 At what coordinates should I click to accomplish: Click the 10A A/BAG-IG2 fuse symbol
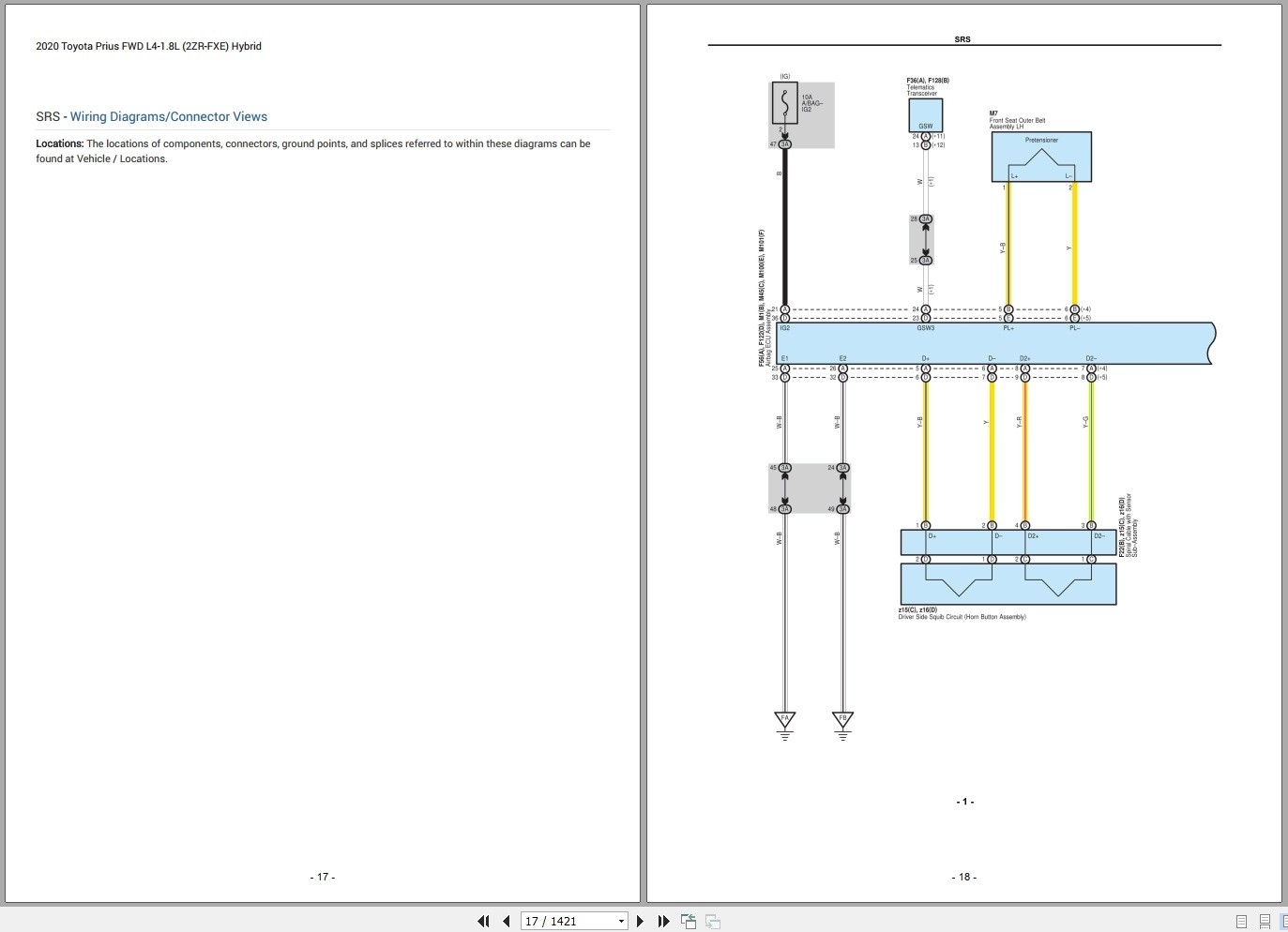click(x=785, y=102)
